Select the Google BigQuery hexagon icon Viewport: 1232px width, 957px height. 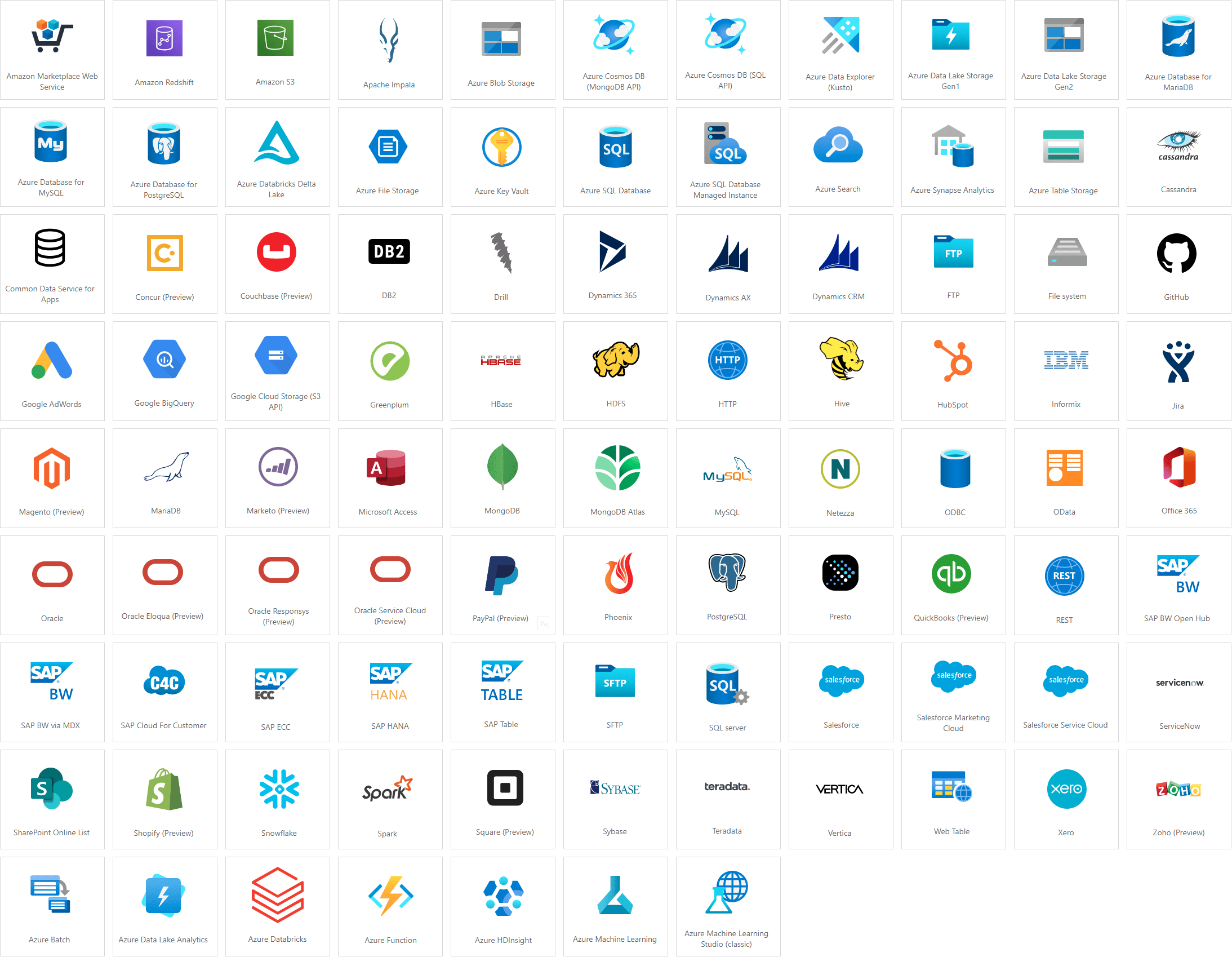164,359
